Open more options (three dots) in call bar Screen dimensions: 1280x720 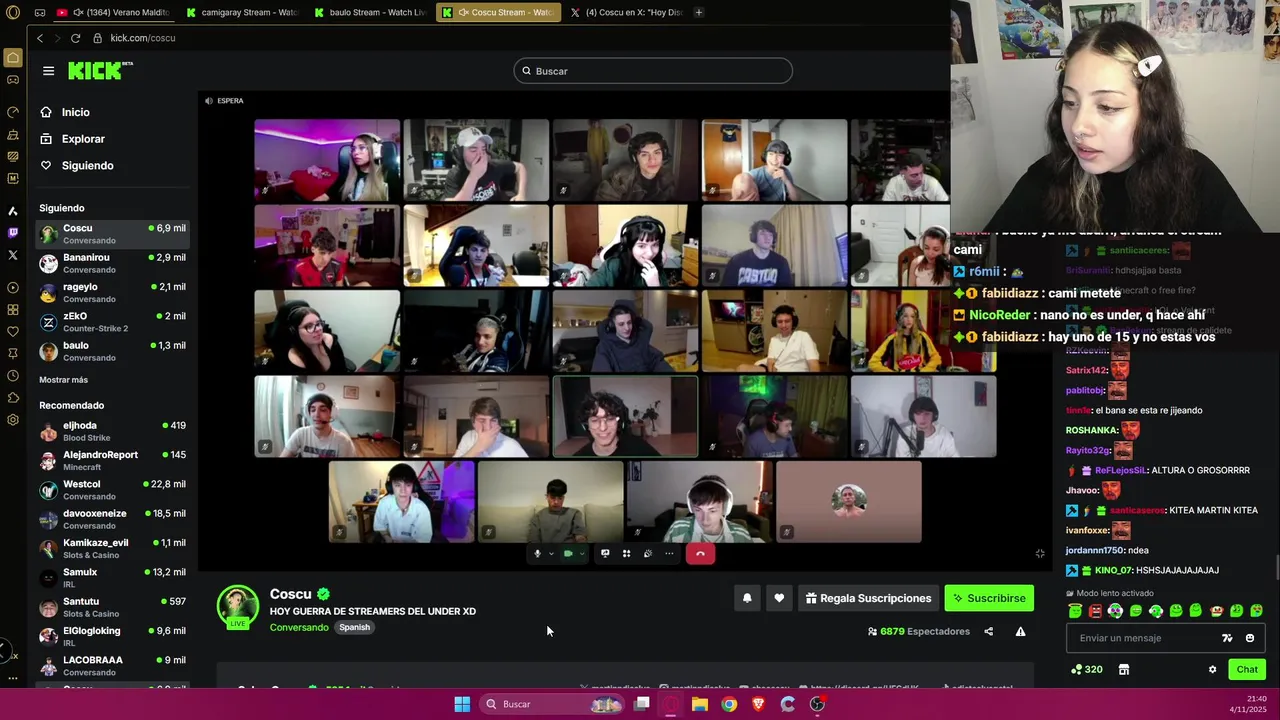669,553
